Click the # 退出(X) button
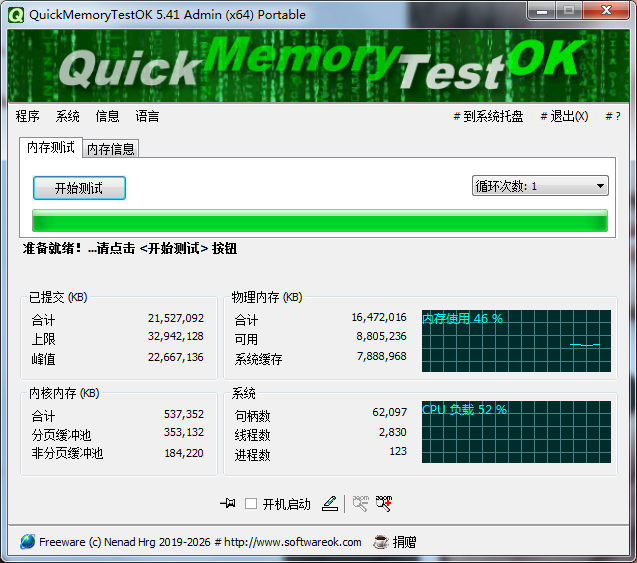The height and width of the screenshot is (563, 637). pos(564,116)
